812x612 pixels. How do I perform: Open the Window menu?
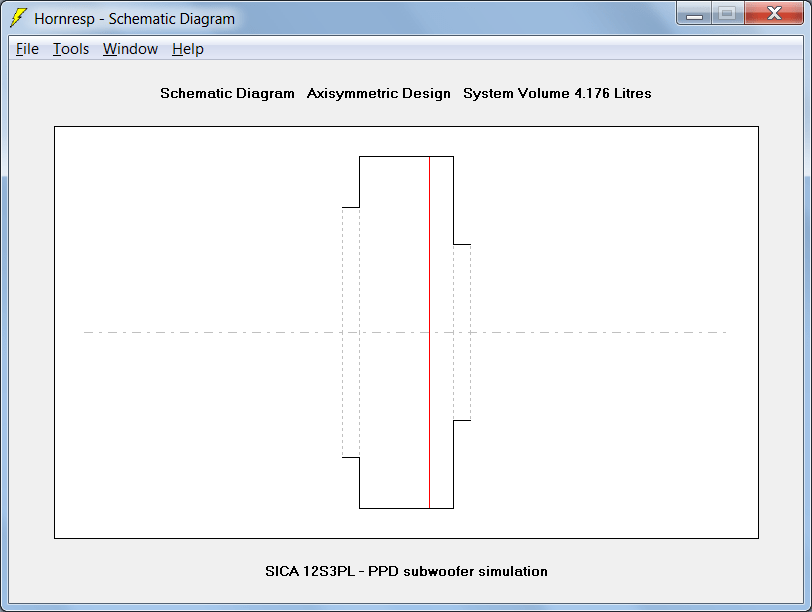coord(130,49)
